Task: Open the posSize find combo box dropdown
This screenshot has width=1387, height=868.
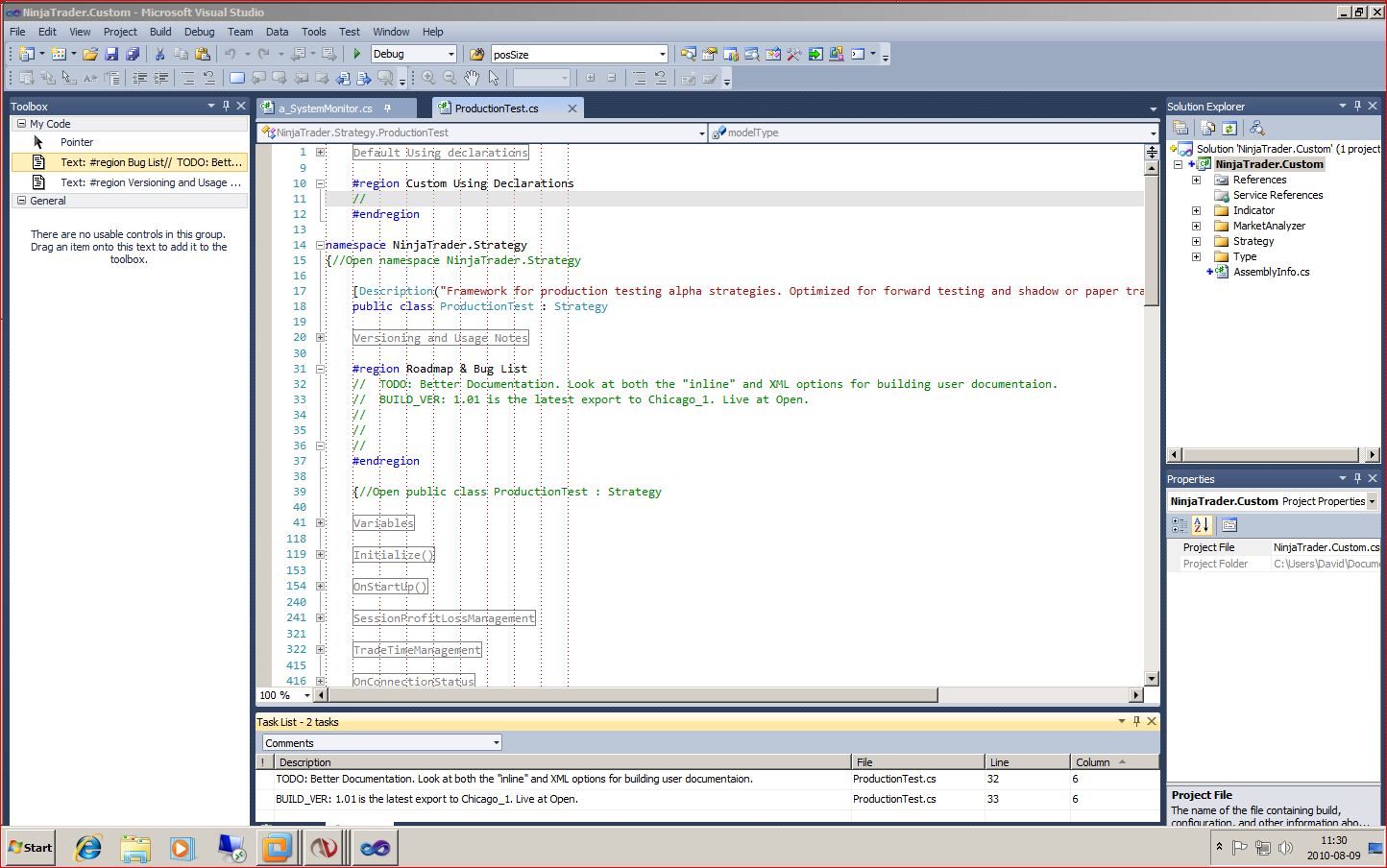Action: tap(662, 54)
